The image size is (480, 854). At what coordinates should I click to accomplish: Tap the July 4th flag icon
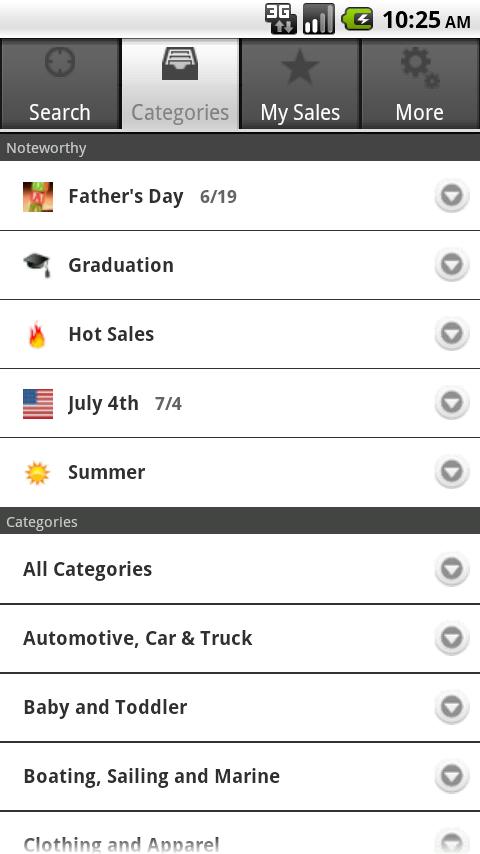click(38, 404)
